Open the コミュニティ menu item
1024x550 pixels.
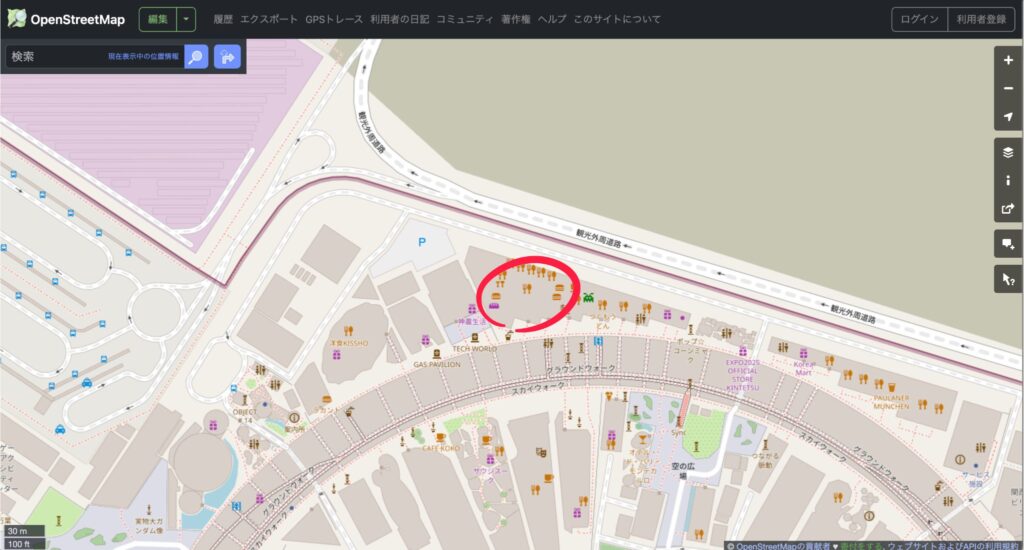tap(464, 20)
